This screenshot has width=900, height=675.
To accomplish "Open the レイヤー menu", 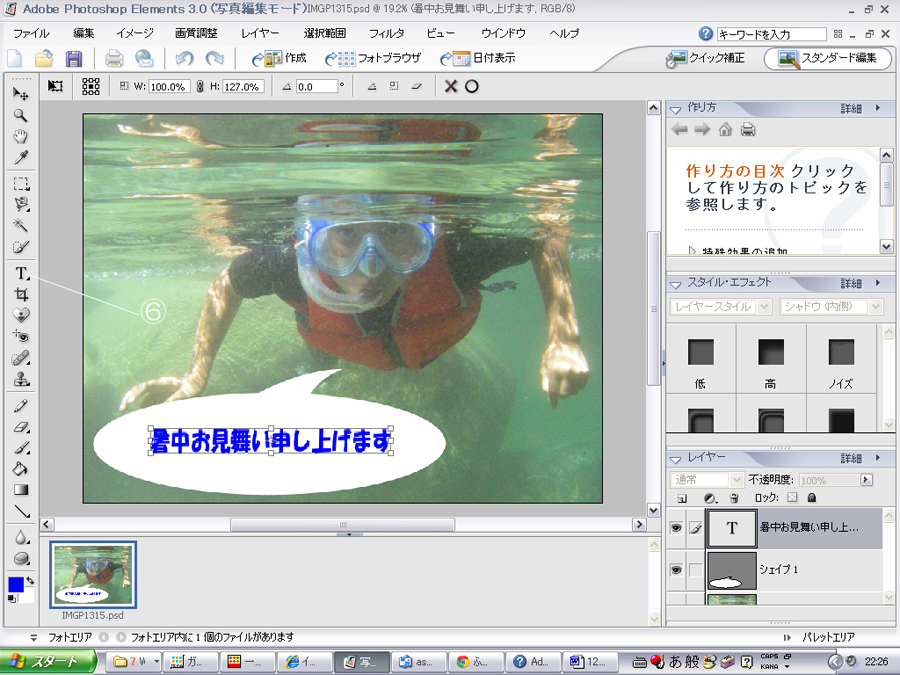I will click(260, 33).
